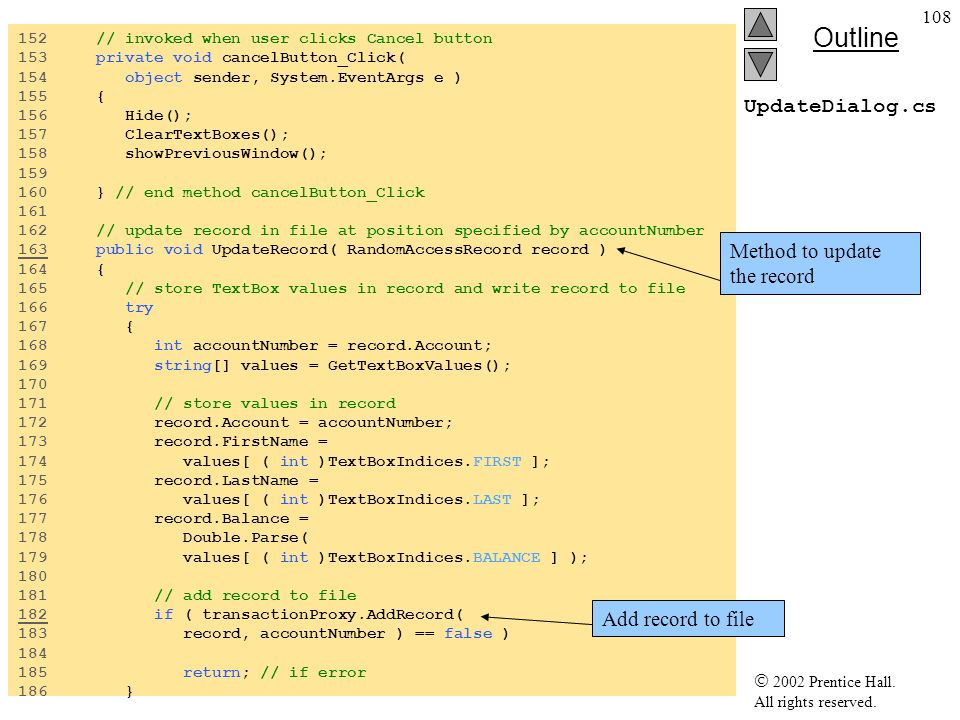The height and width of the screenshot is (720, 960).
Task: Click 'transactionProxy.AddRecord(' on line 182
Action: [x=332, y=615]
